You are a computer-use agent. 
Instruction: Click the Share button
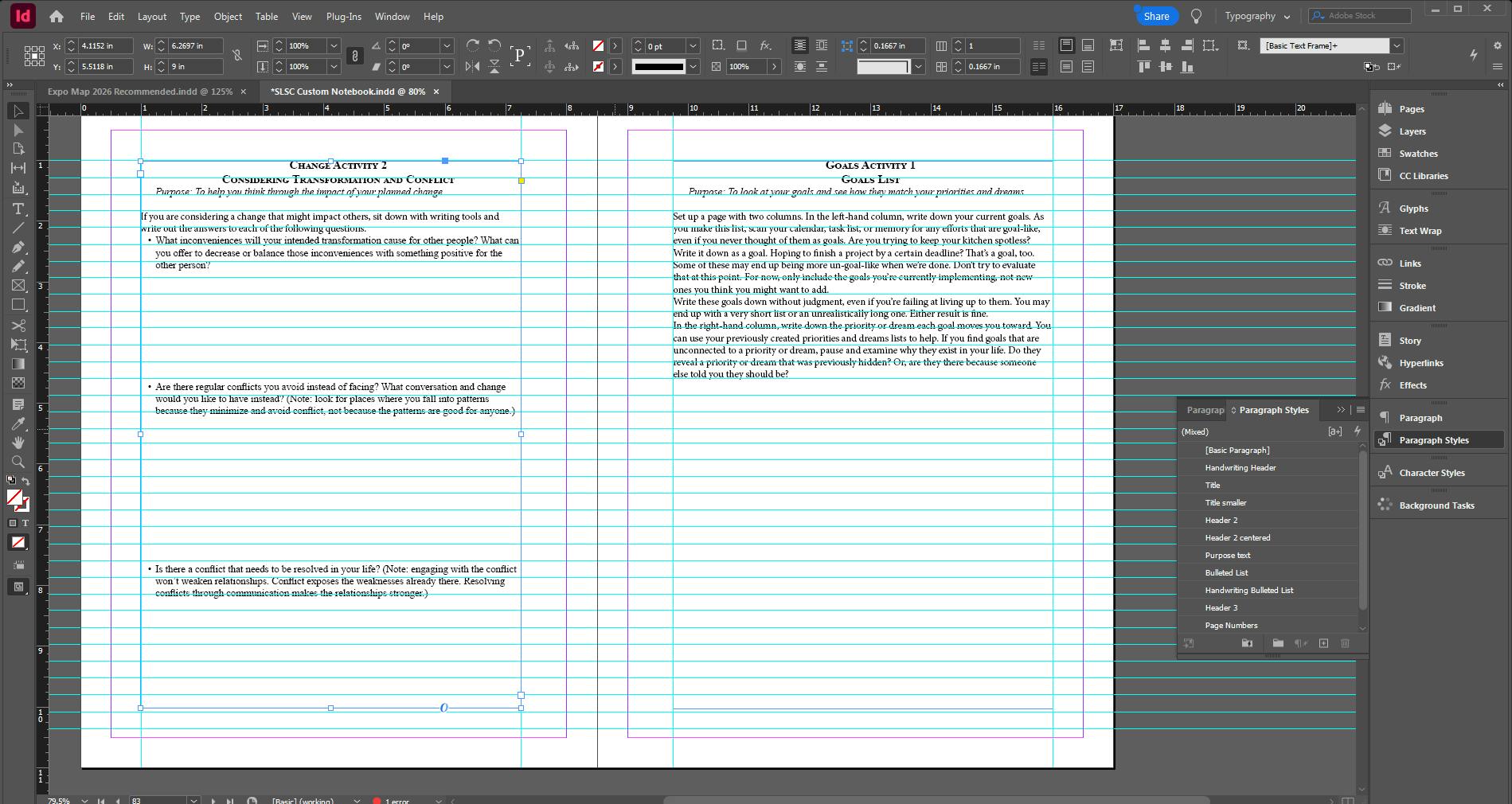(1156, 16)
